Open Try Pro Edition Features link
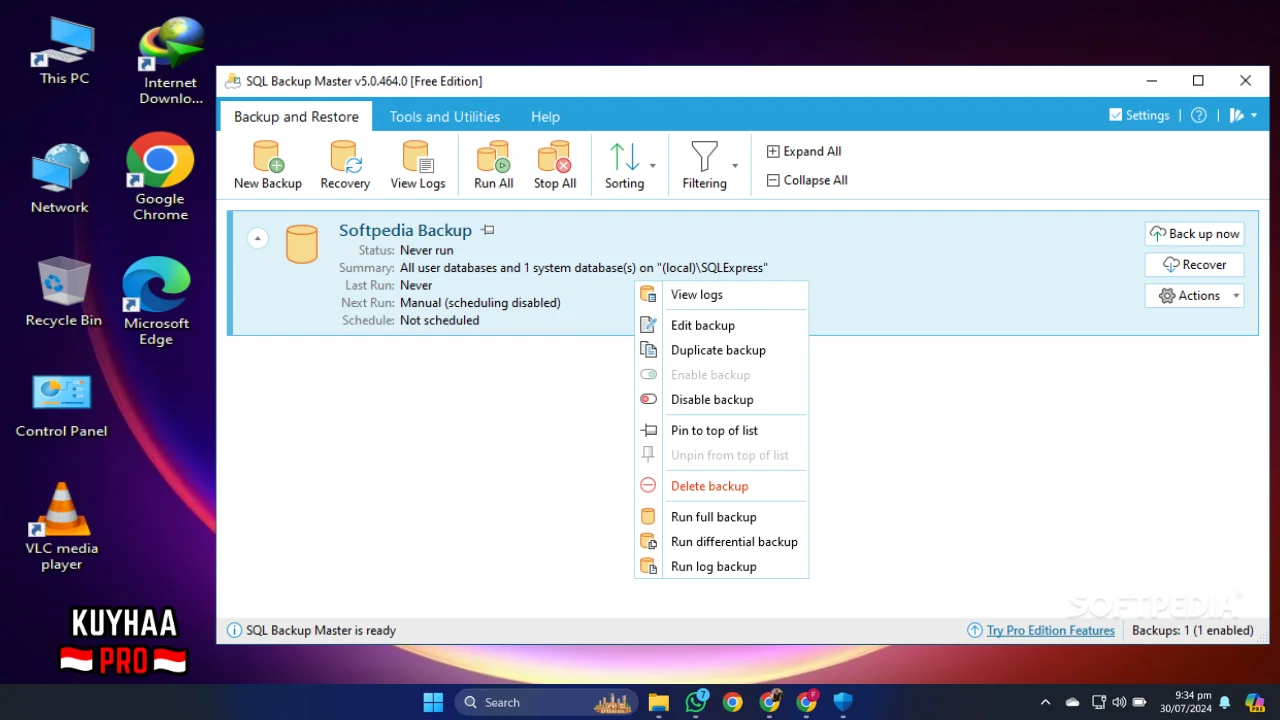 click(1050, 630)
